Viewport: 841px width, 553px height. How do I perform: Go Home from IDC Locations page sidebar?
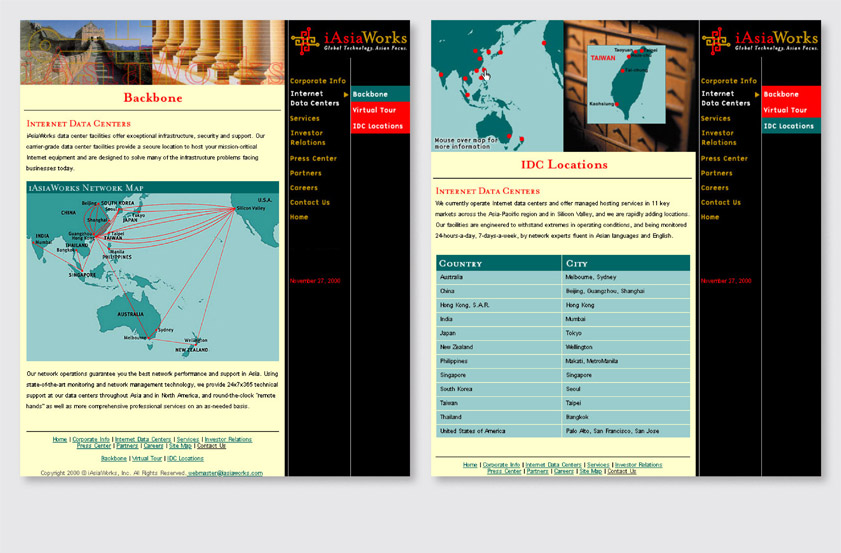click(x=710, y=217)
